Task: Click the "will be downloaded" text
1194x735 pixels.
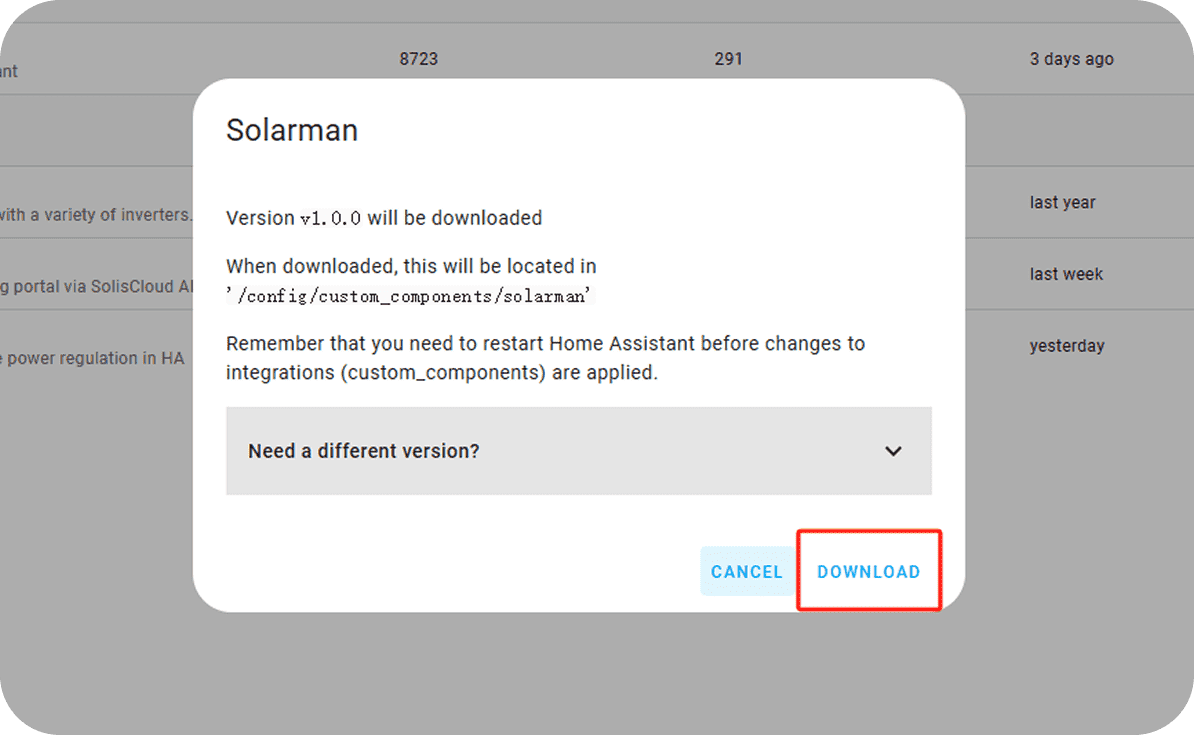Action: [x=455, y=218]
